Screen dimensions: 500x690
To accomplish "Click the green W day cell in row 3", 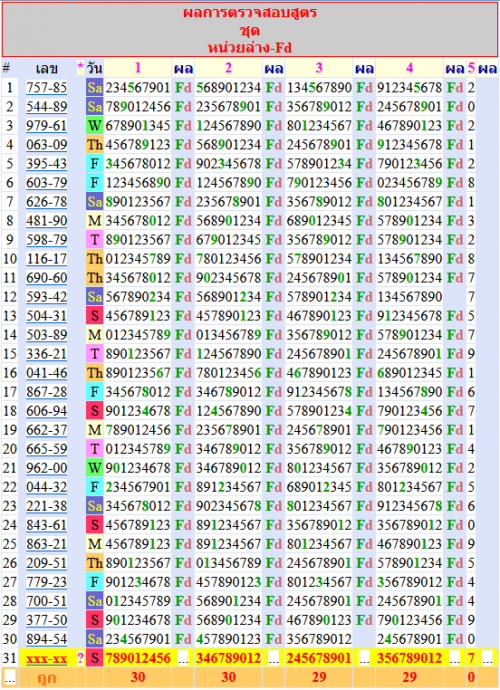I will [94, 125].
